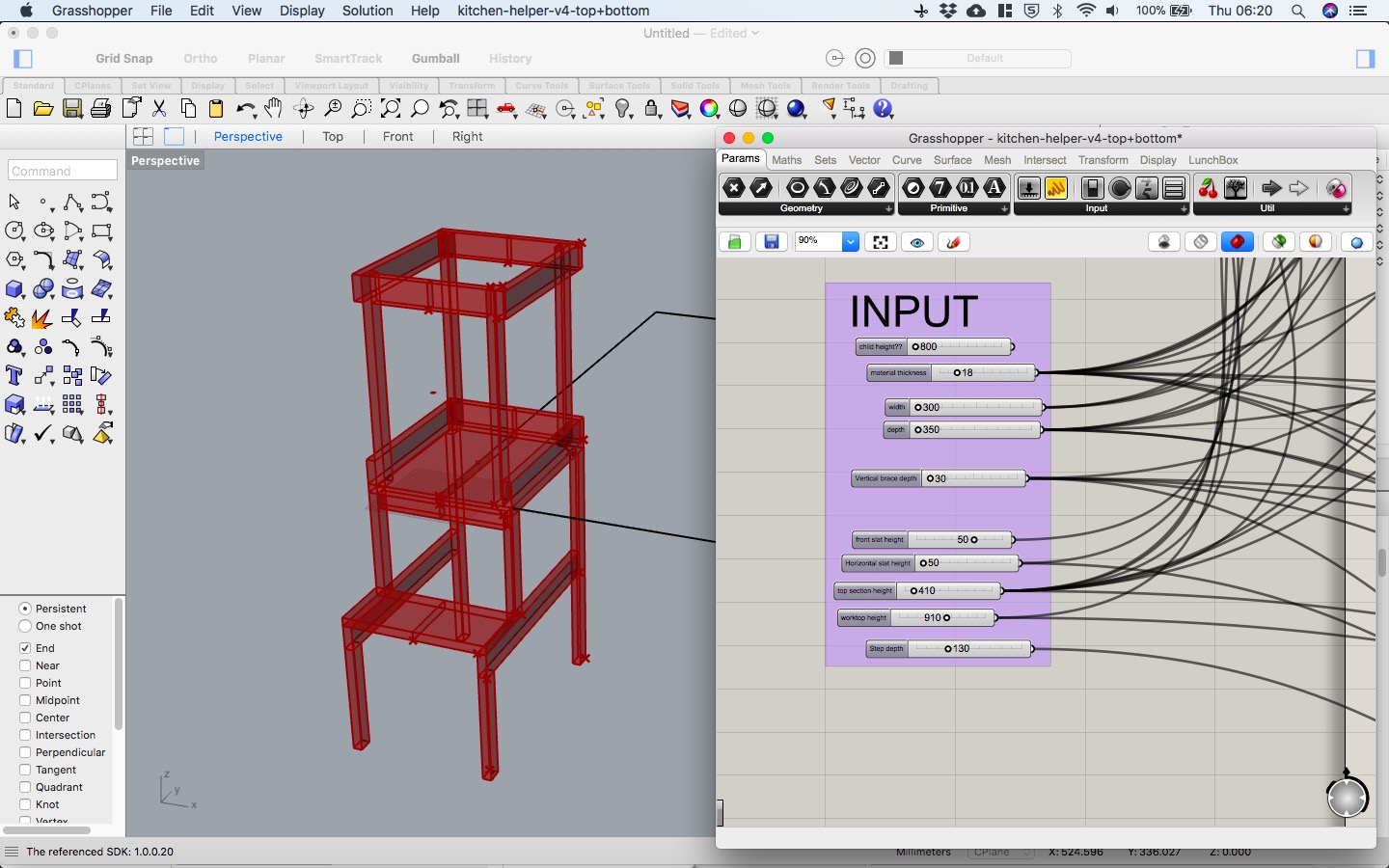Screen dimensions: 1389x868
Task: Click inside the Rhino Command input field
Action: tap(62, 171)
